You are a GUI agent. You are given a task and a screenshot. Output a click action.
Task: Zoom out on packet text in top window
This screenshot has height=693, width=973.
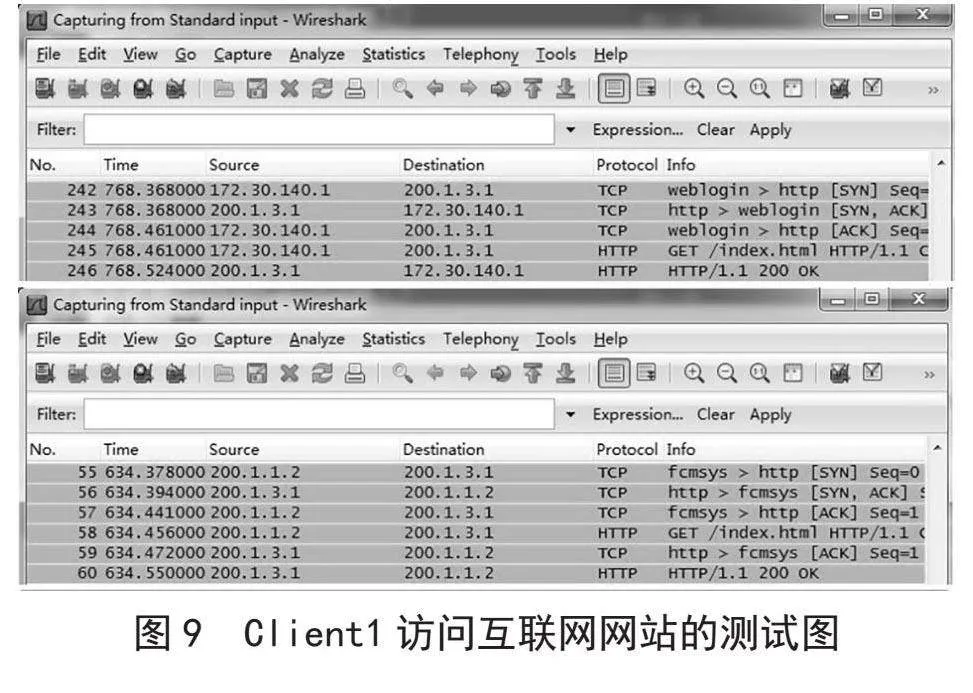[727, 89]
